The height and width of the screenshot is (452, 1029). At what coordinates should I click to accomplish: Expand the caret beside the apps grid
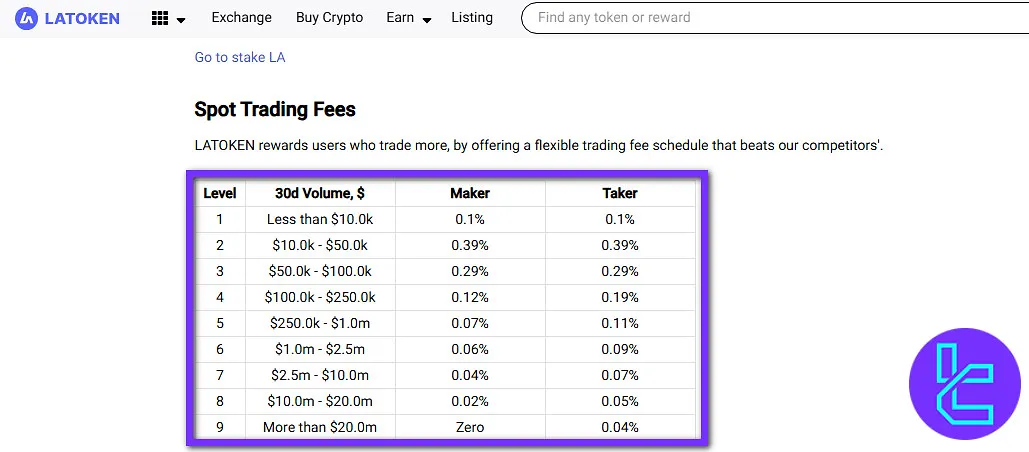click(181, 20)
